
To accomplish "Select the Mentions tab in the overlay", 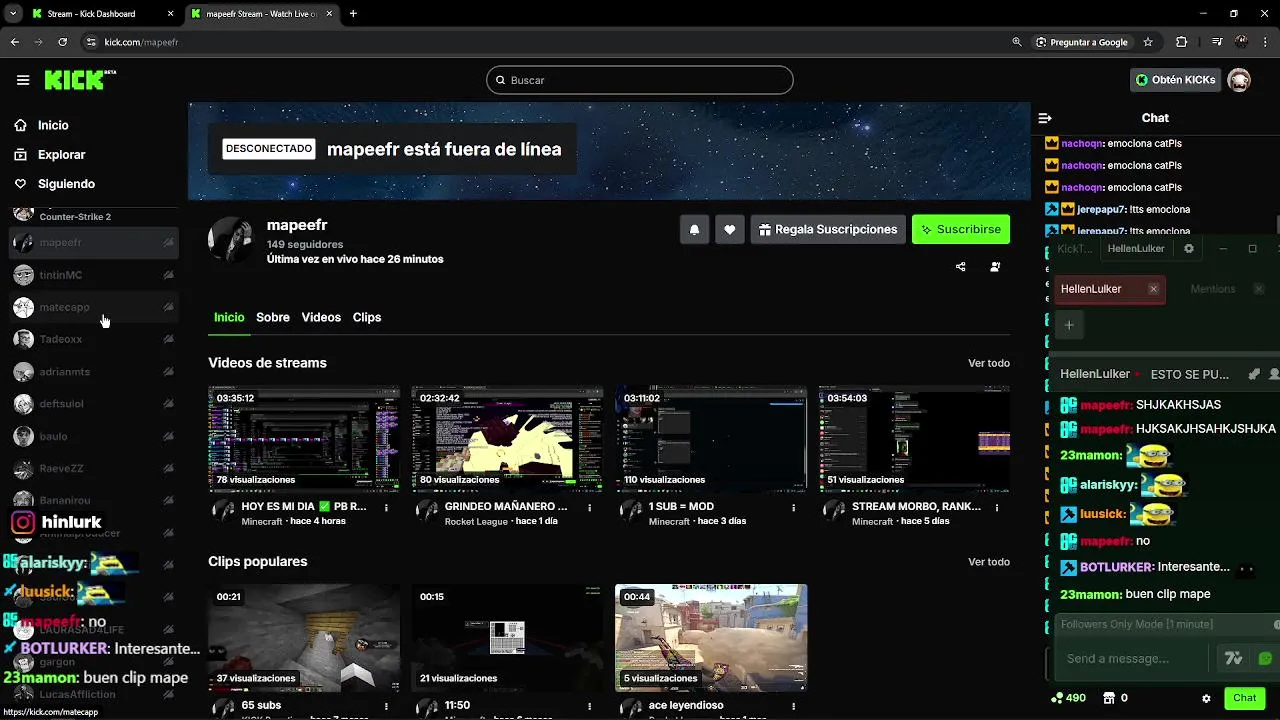I will [x=1213, y=289].
